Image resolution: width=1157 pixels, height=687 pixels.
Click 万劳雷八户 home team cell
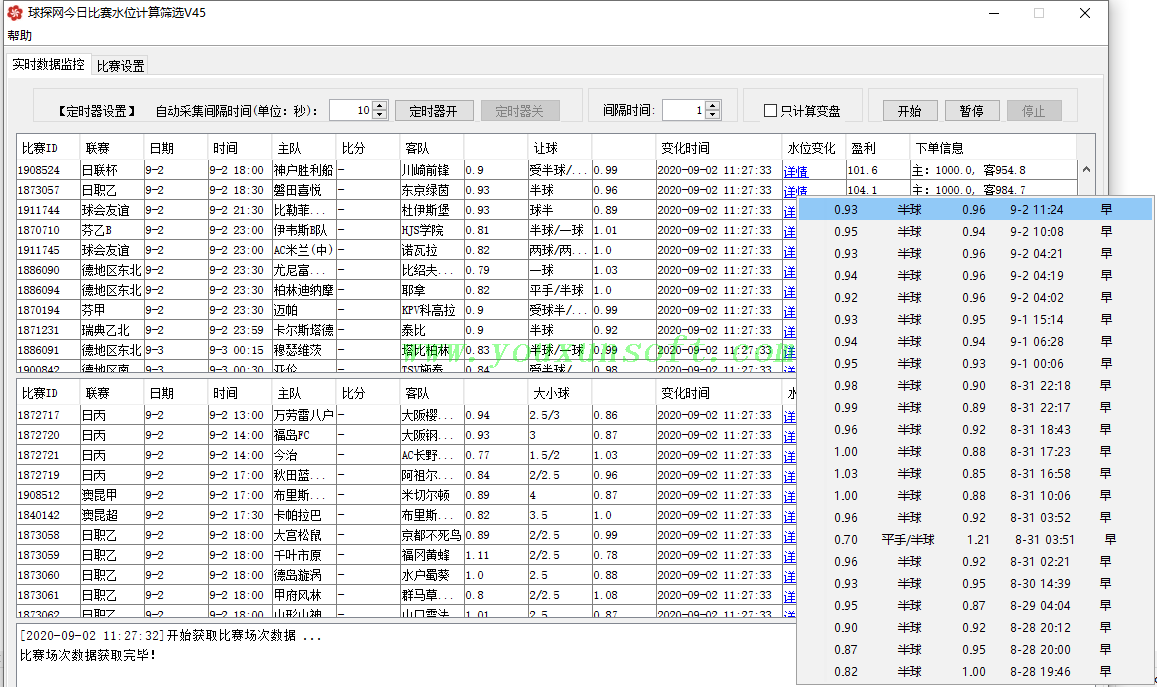tap(303, 415)
